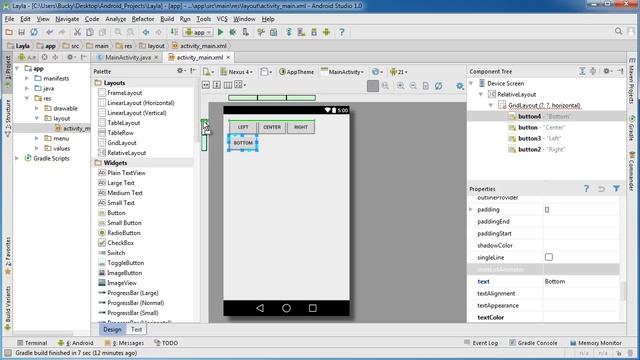The image size is (640, 360).
Task: Collapse the GridLayout node in Component Tree
Action: pyautogui.click(x=491, y=105)
